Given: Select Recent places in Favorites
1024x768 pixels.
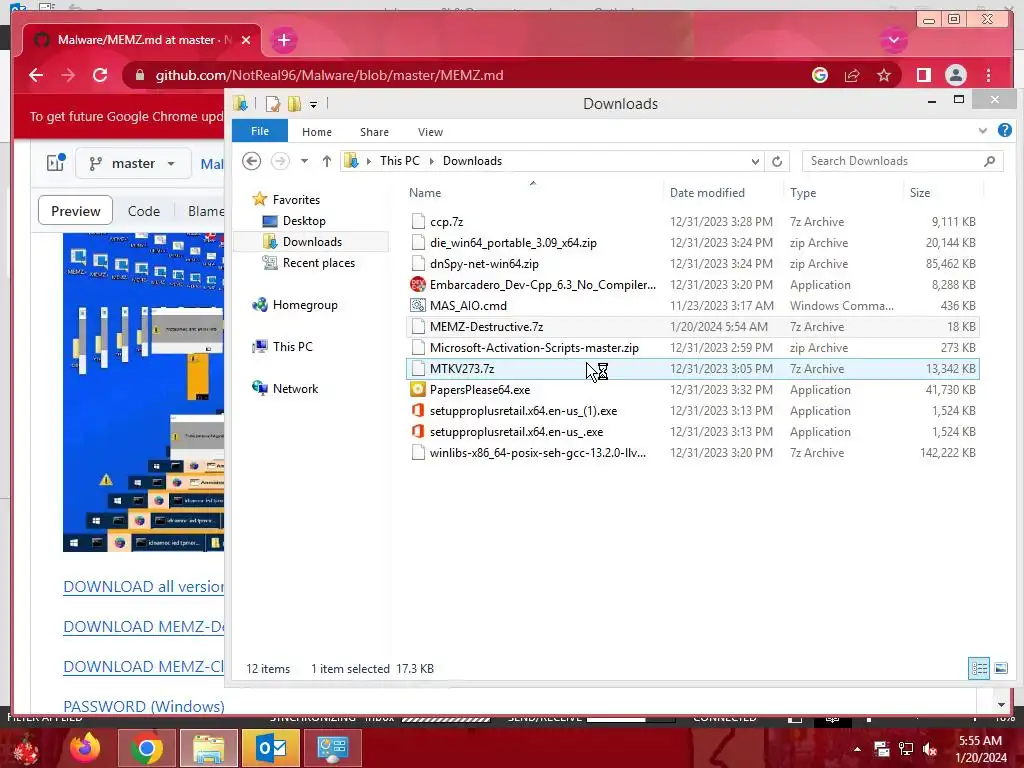Looking at the screenshot, I should [319, 263].
